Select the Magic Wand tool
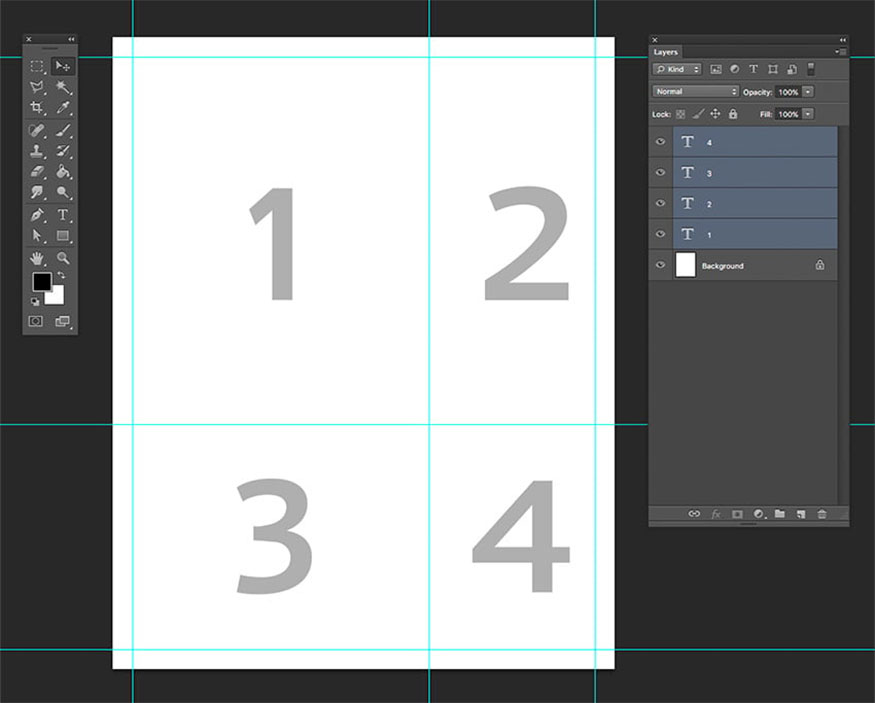The image size is (875, 703). [62, 87]
